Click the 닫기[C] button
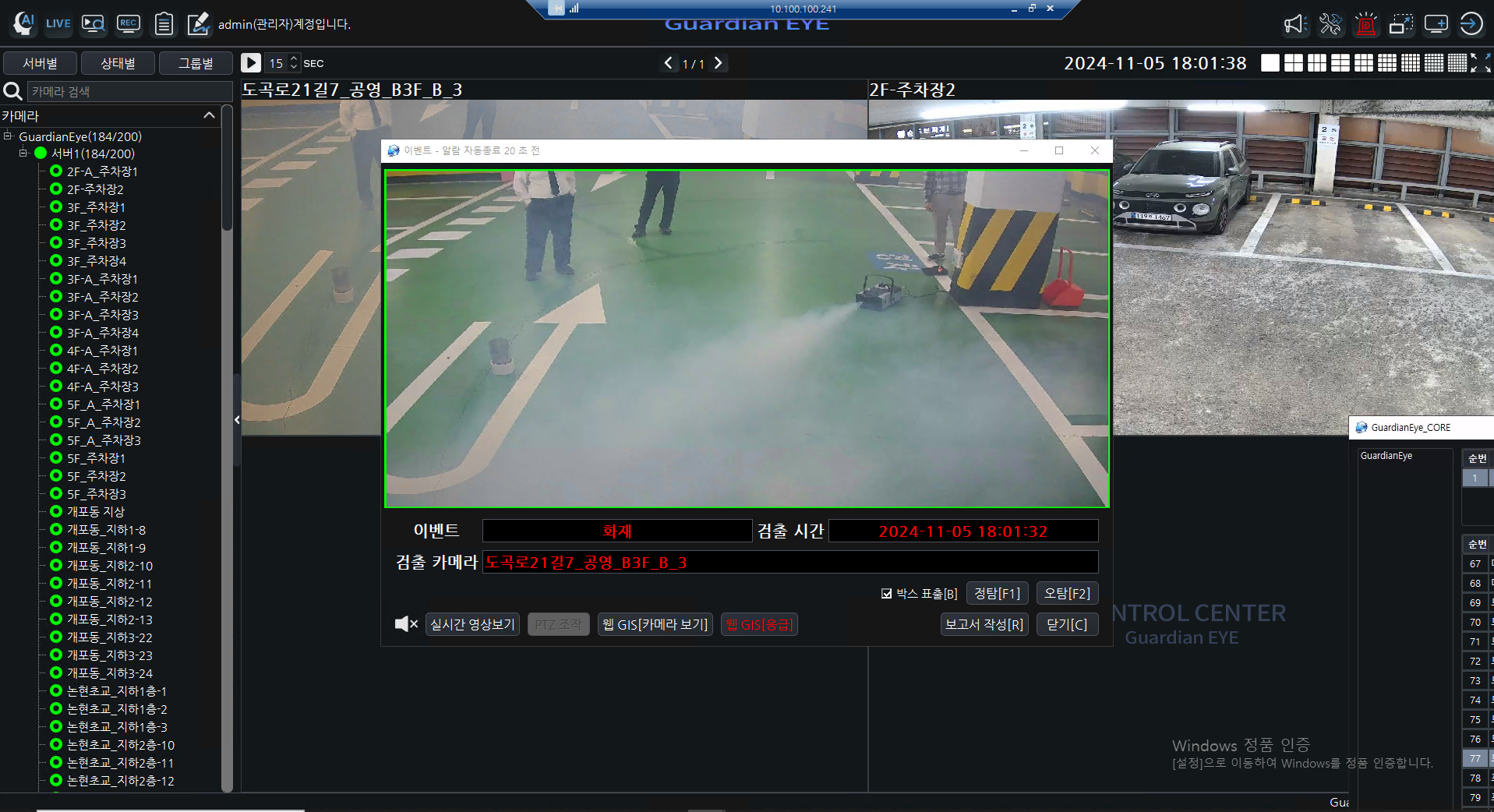Screen dimensions: 1494x812 1068,625
